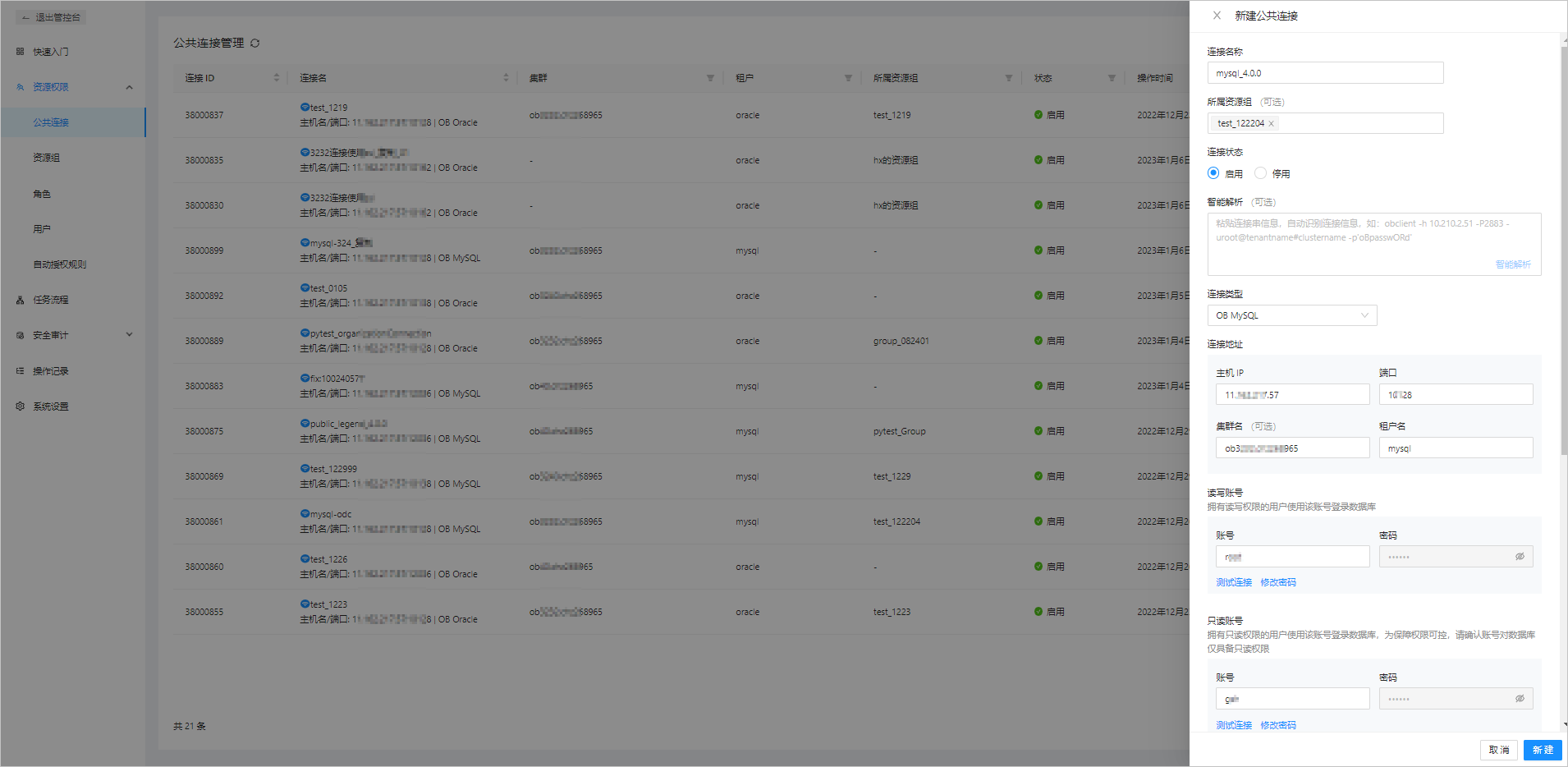This screenshot has width=1568, height=767.
Task: Show the 读写账号 password via eye icon
Action: pos(1520,557)
